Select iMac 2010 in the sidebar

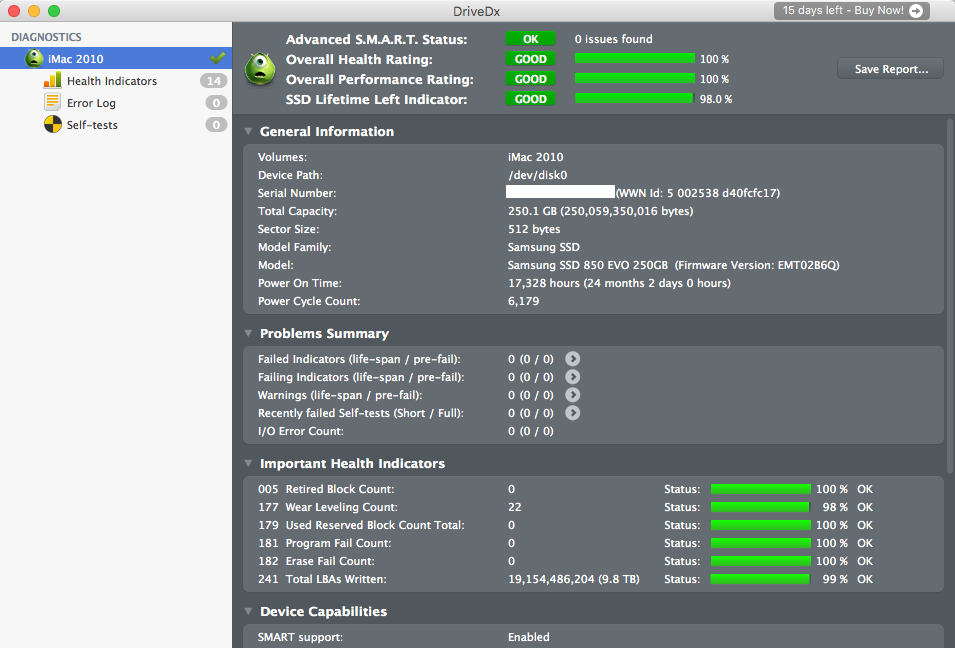(x=116, y=58)
